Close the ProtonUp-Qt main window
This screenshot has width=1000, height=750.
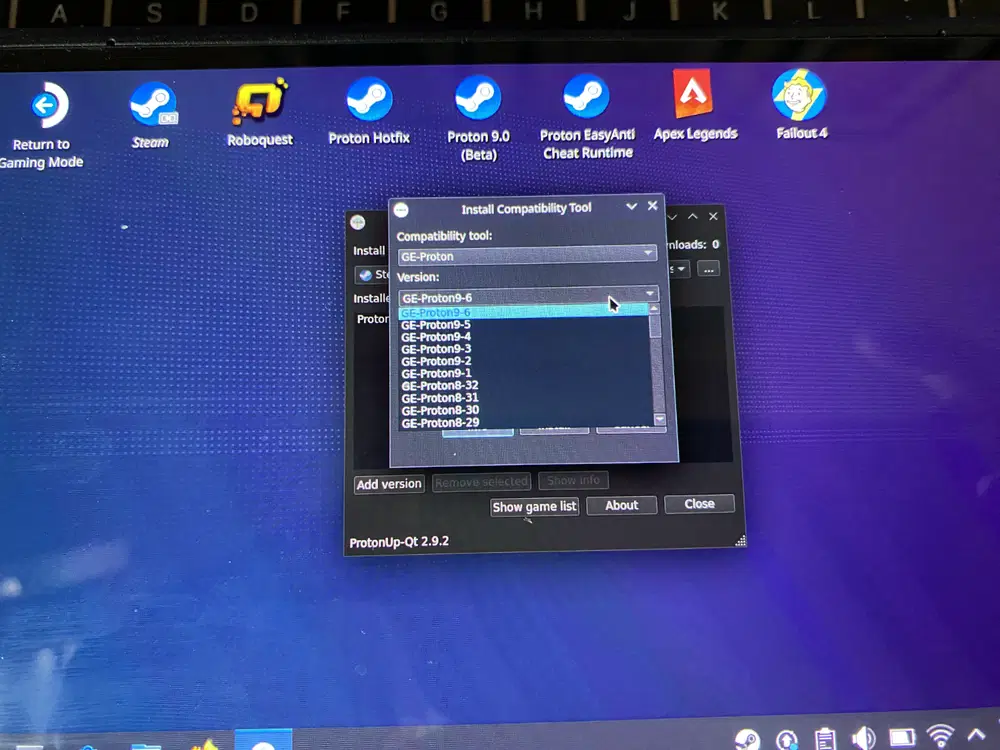(x=714, y=216)
